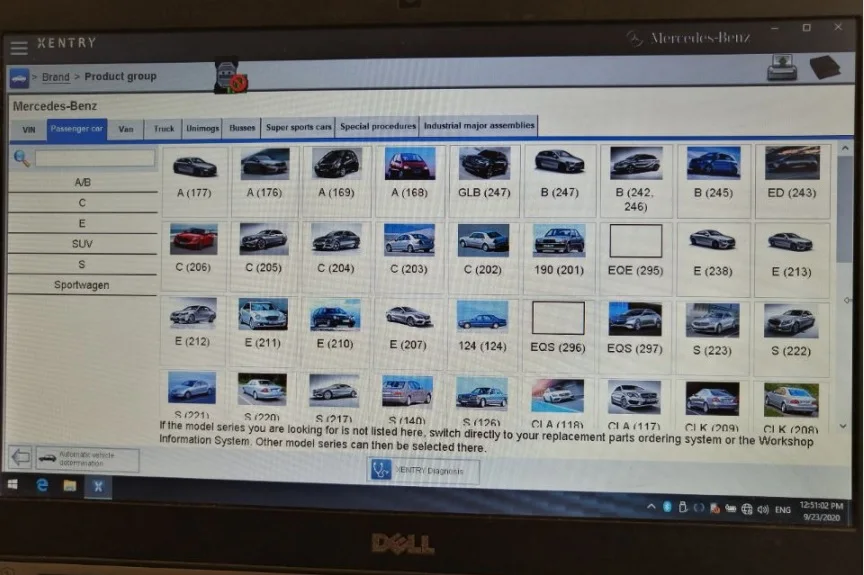Image resolution: width=864 pixels, height=575 pixels.
Task: Switch to the VIN tab
Action: click(x=29, y=130)
